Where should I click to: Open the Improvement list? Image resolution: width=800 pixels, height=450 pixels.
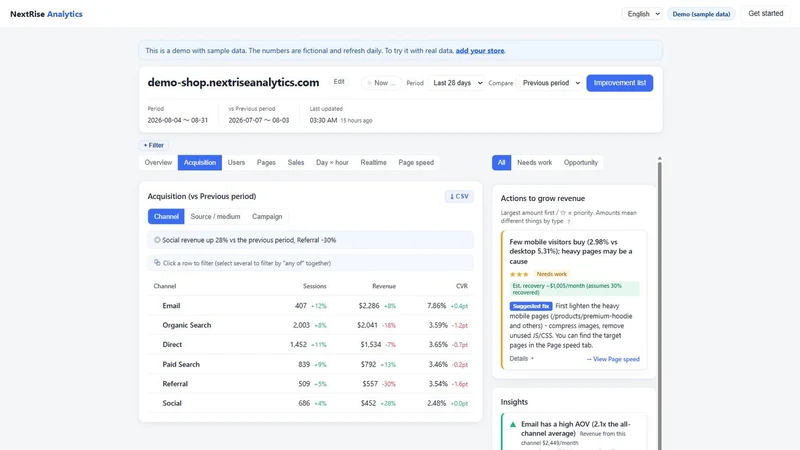click(619, 83)
